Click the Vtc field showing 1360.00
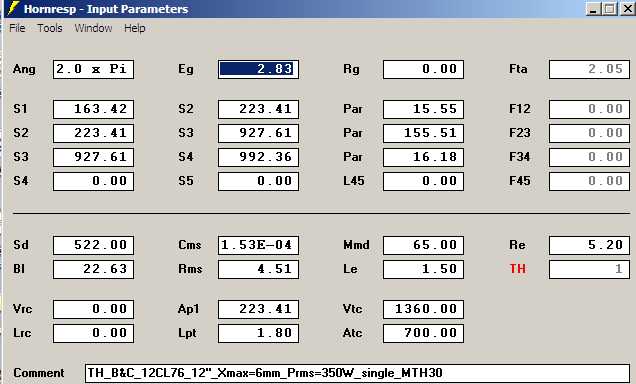The image size is (636, 384). tap(423, 309)
